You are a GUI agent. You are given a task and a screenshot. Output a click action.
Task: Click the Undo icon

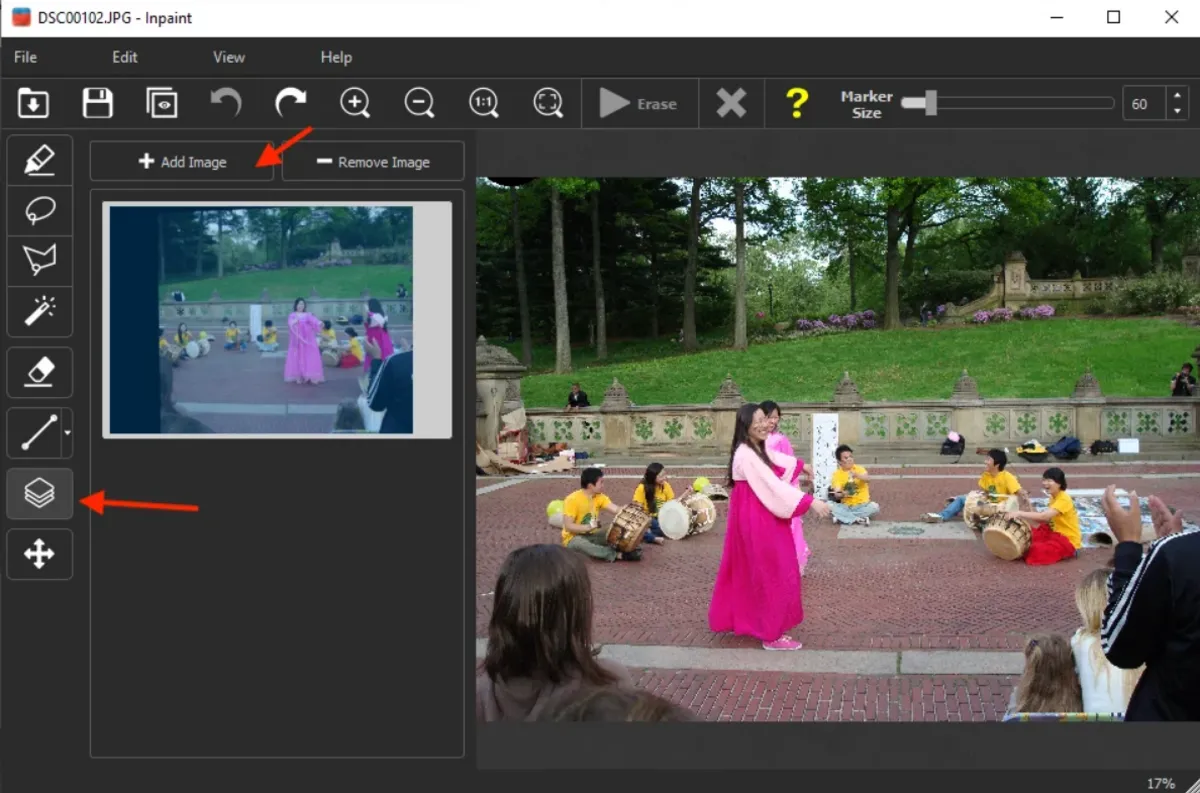(226, 103)
